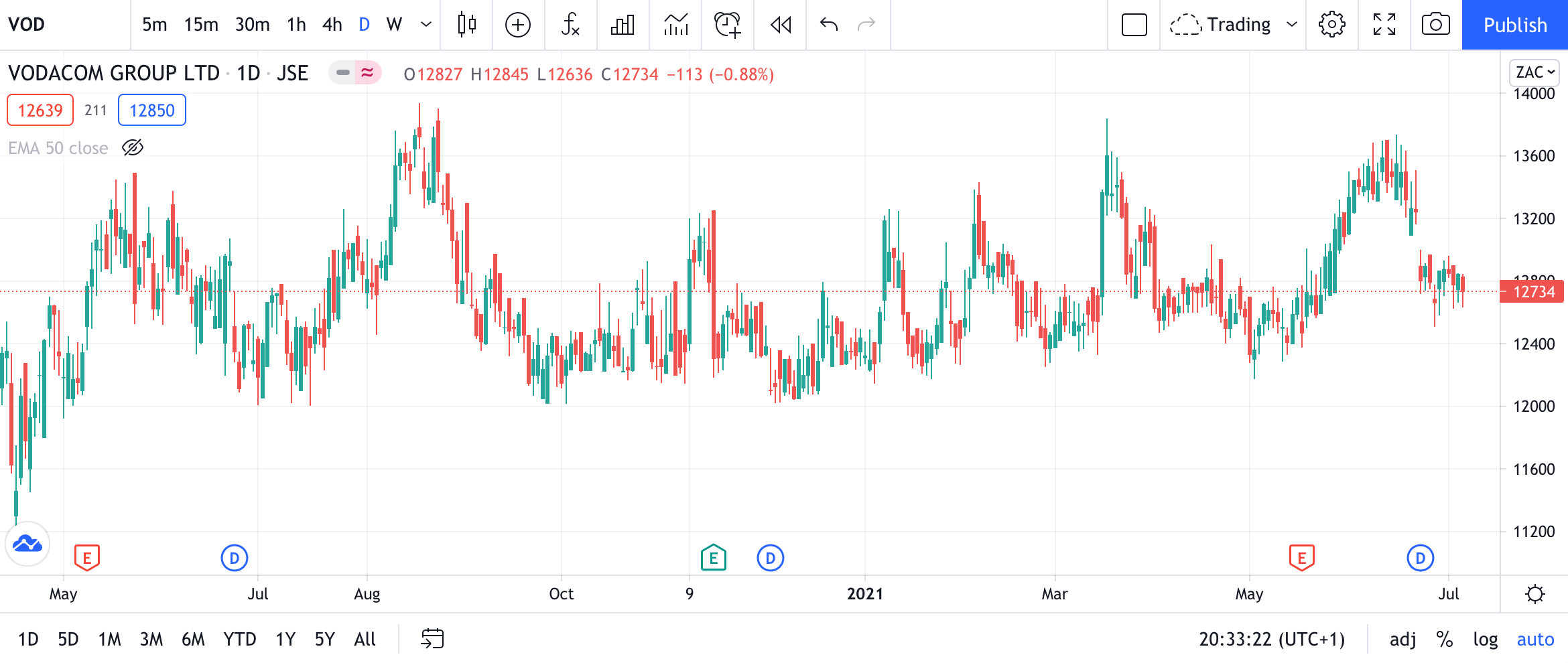
Task: Set date range to YTD
Action: tap(240, 639)
